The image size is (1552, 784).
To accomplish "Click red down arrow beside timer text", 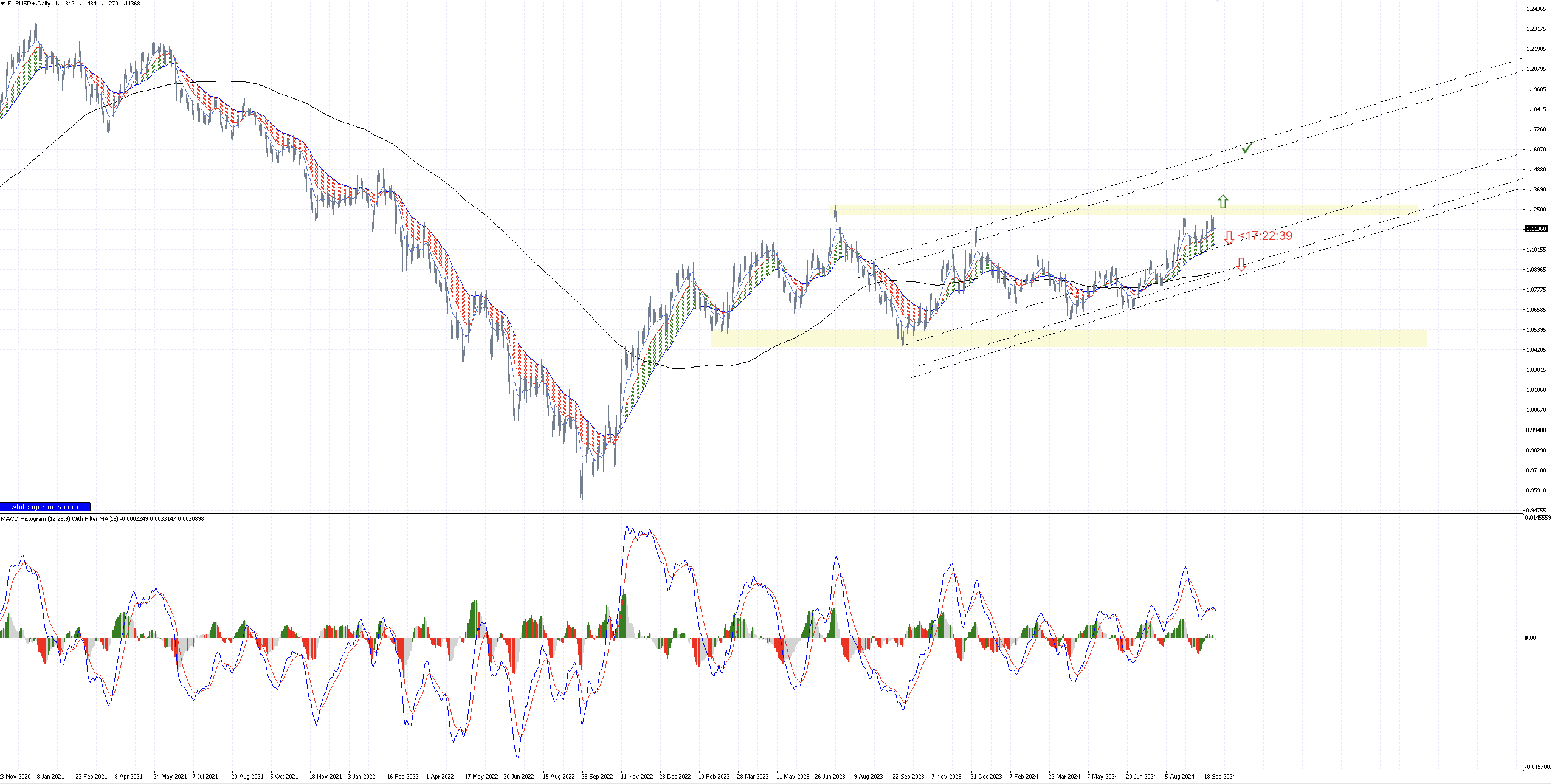I will click(1229, 237).
